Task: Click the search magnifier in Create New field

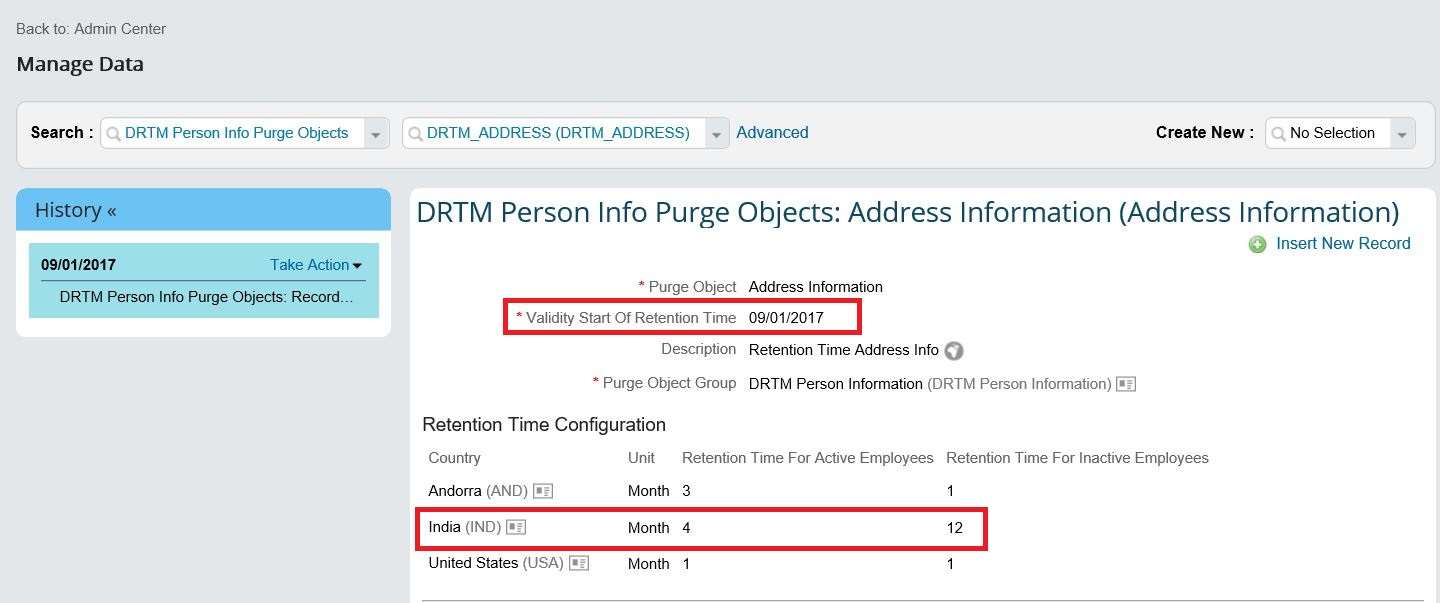Action: (x=1278, y=133)
